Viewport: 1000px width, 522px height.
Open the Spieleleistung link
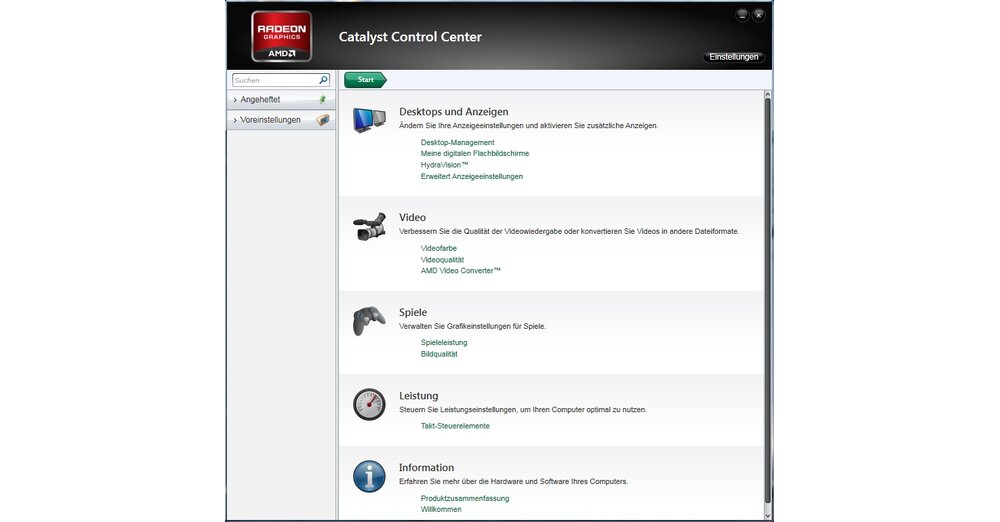pos(444,343)
